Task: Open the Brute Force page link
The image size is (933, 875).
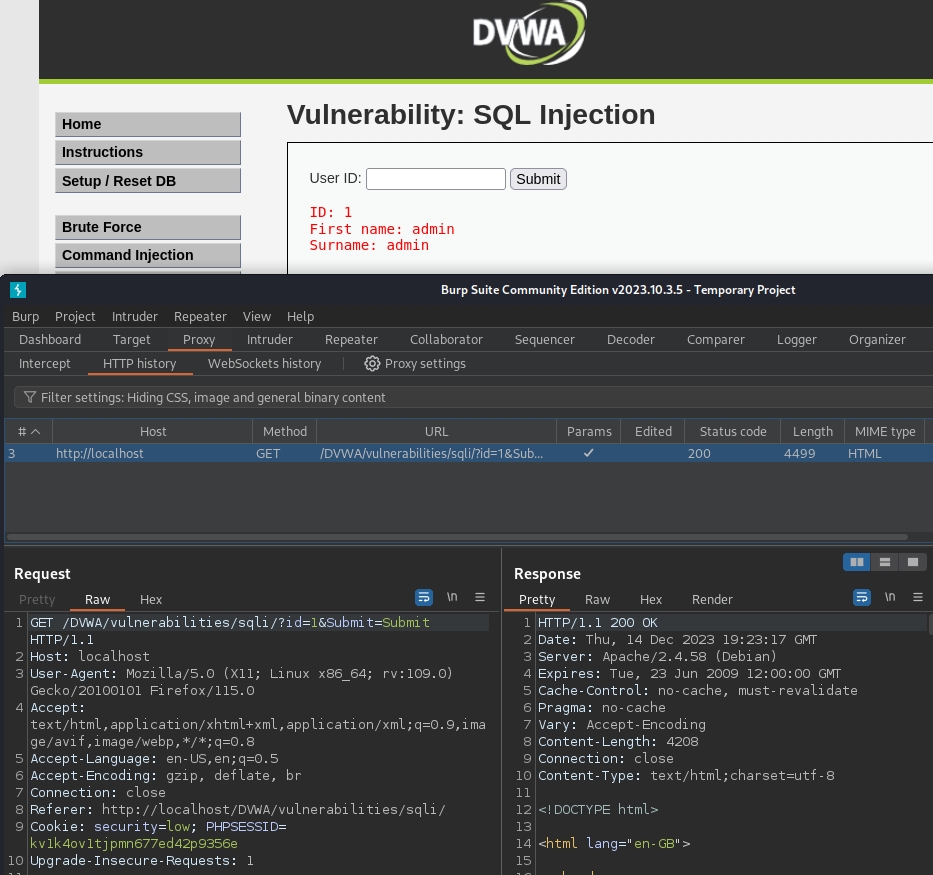Action: coord(148,227)
